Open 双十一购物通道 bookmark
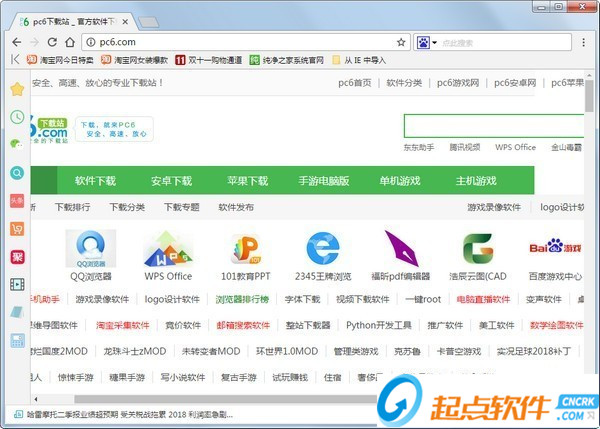Screen dimensions: 600x429 (209, 60)
